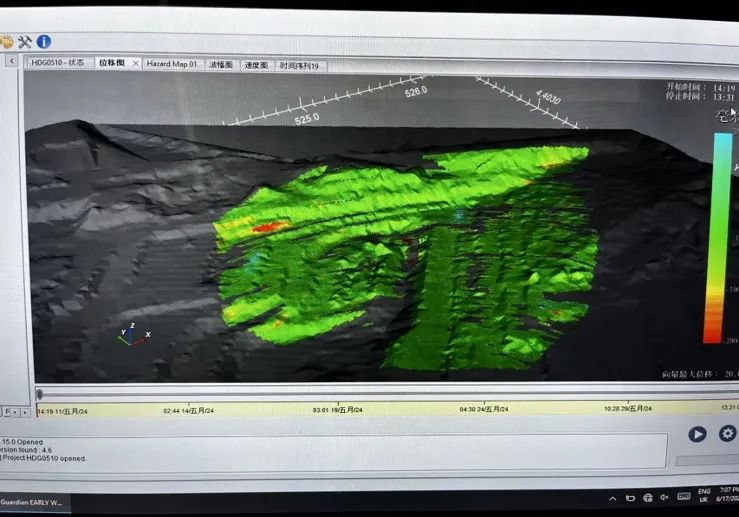This screenshot has height=517, width=739.
Task: Click the network globe icon in tray
Action: [x=648, y=498]
